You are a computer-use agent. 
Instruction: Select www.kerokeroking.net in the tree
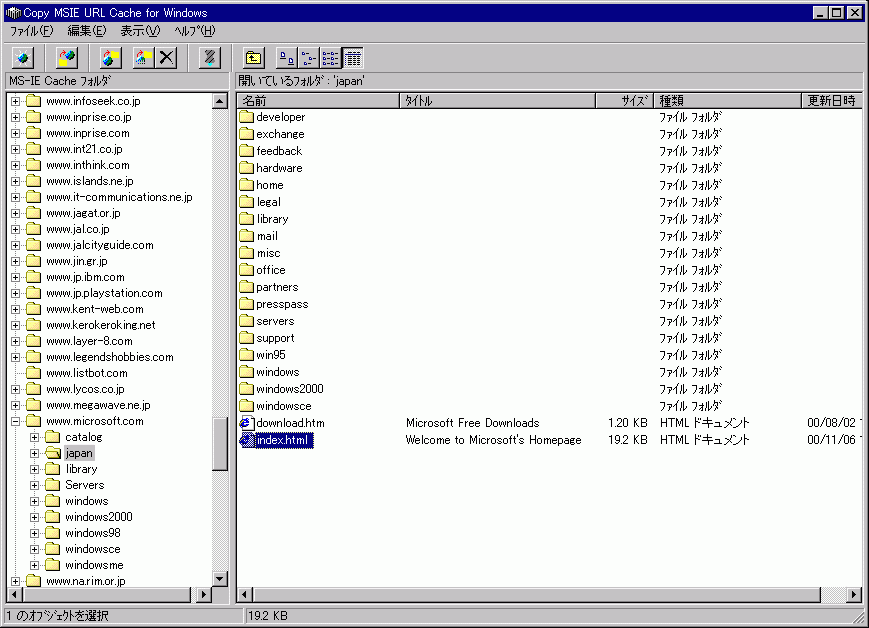click(101, 325)
